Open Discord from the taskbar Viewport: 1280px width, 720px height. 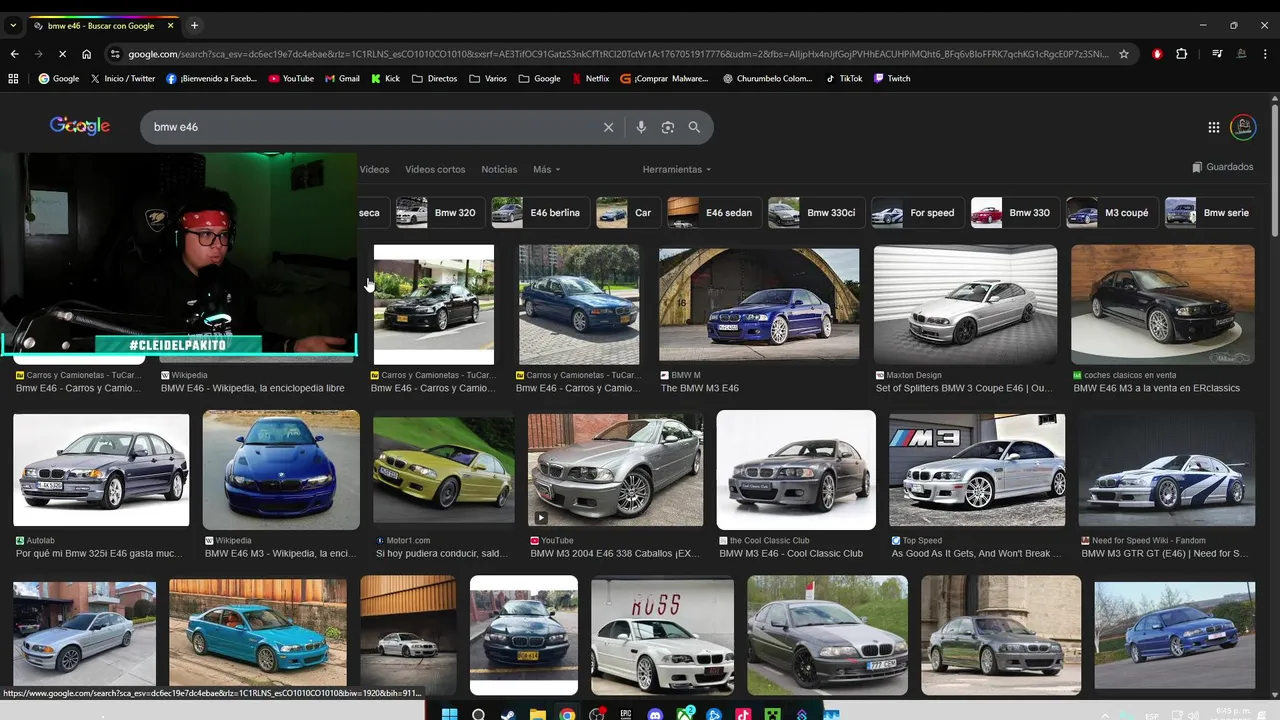655,714
